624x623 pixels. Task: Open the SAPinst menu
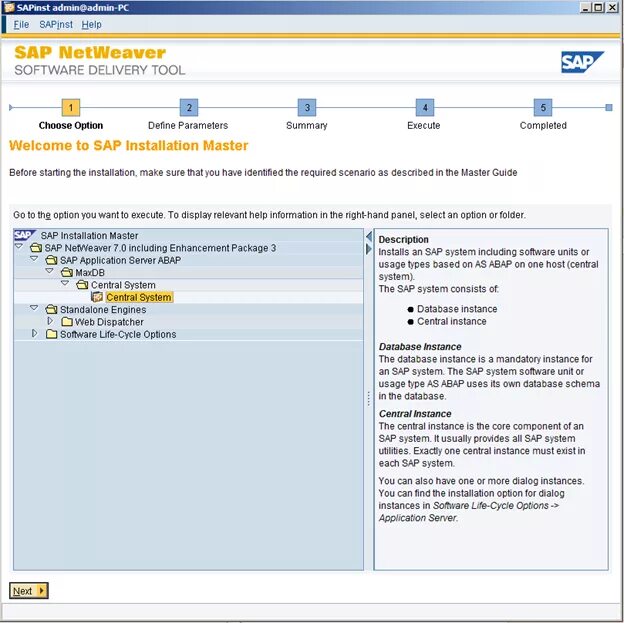tap(56, 25)
